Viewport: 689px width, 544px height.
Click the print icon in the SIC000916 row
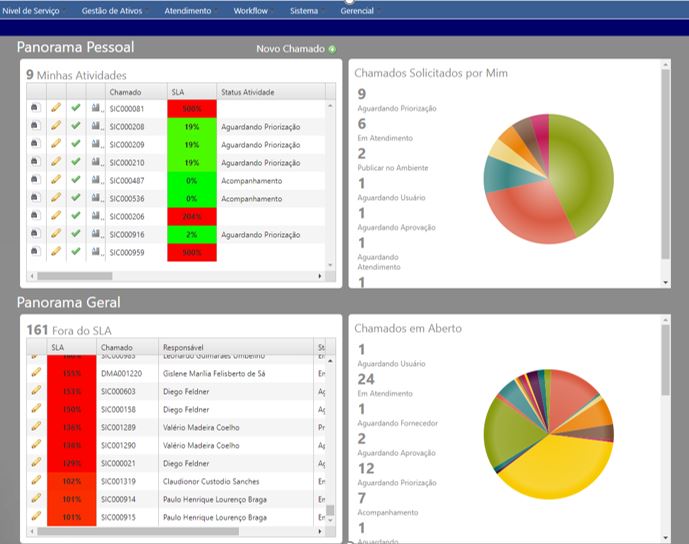[x=34, y=234]
